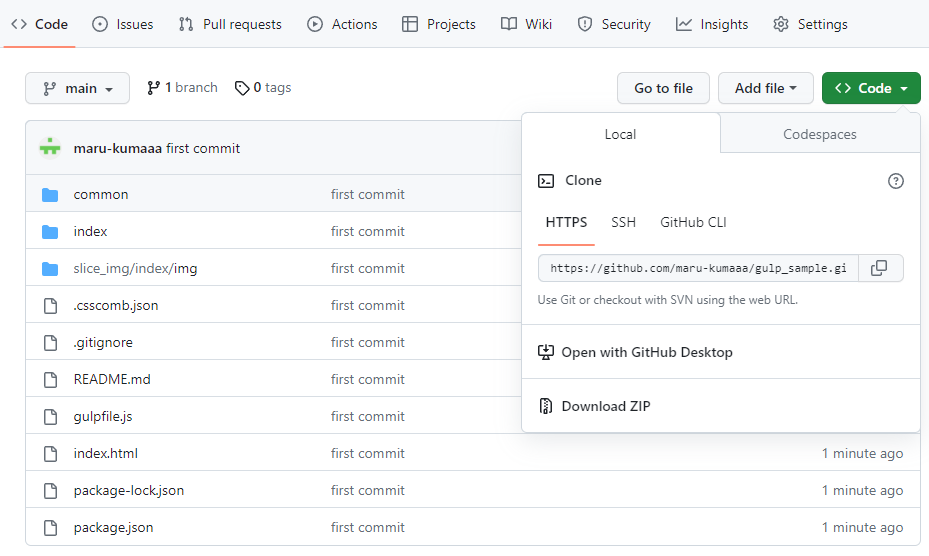The height and width of the screenshot is (556, 929).
Task: Click the package-lock.json file icon
Action: [50, 491]
